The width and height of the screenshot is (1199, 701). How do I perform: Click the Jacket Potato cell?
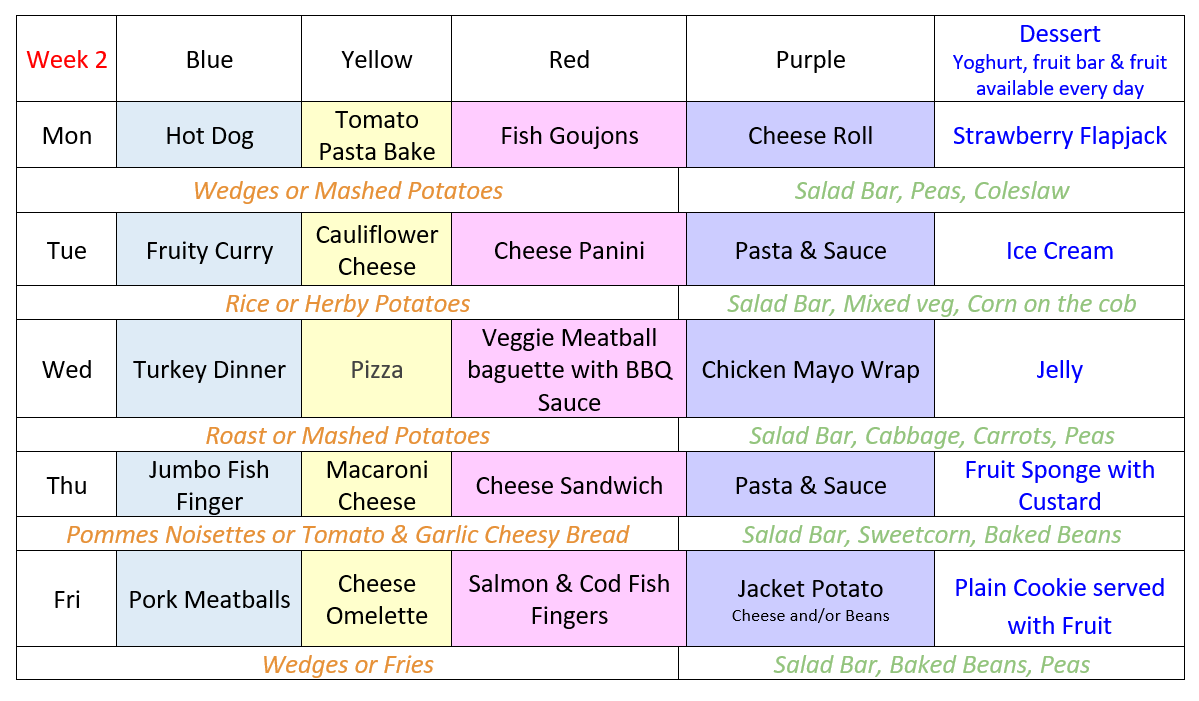pos(810,599)
